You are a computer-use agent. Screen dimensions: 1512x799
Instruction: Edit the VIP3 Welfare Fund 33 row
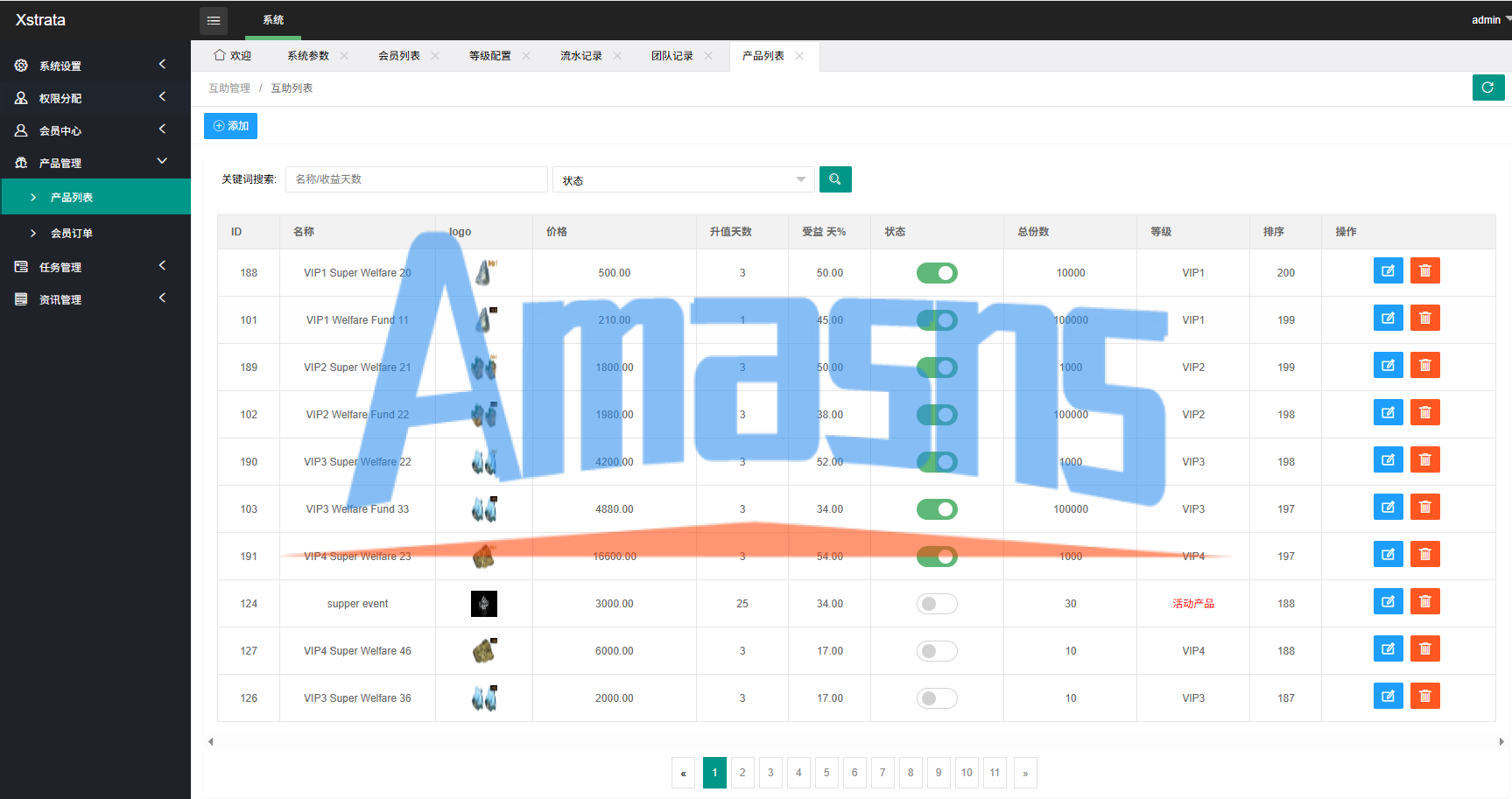(x=1389, y=508)
